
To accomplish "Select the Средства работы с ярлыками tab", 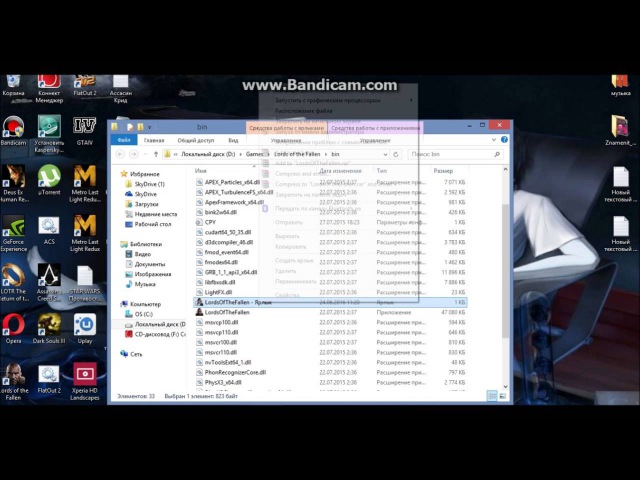I will point(287,128).
